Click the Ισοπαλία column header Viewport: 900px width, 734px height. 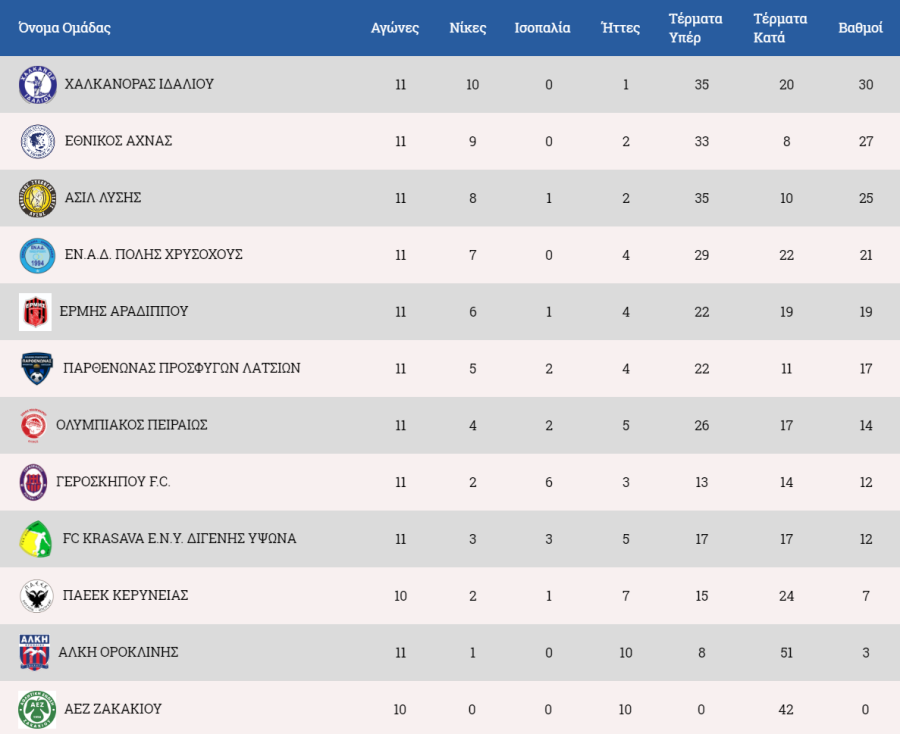pyautogui.click(x=542, y=28)
